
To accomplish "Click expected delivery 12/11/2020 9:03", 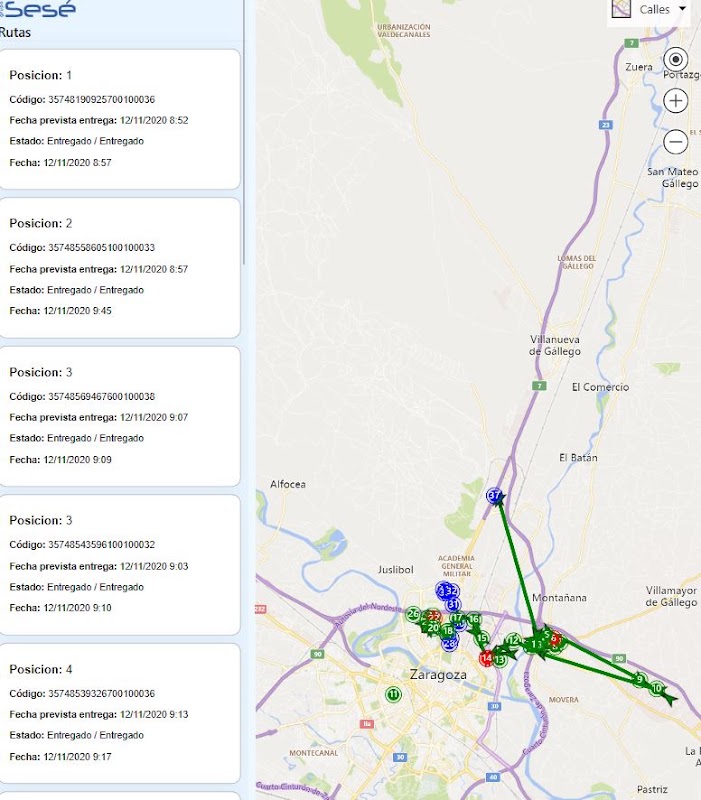I will point(154,566).
